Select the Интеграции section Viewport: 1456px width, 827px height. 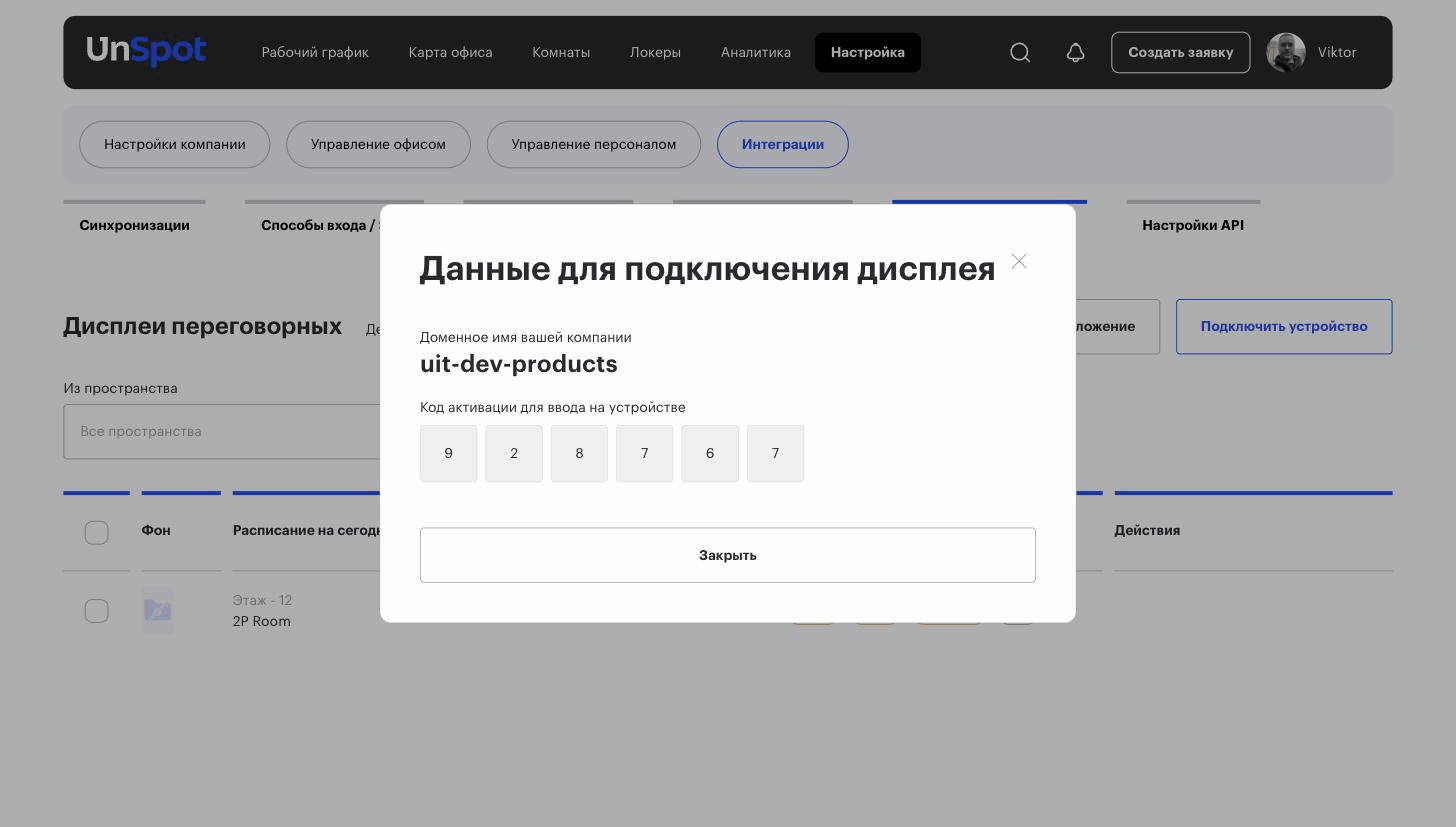tap(783, 144)
